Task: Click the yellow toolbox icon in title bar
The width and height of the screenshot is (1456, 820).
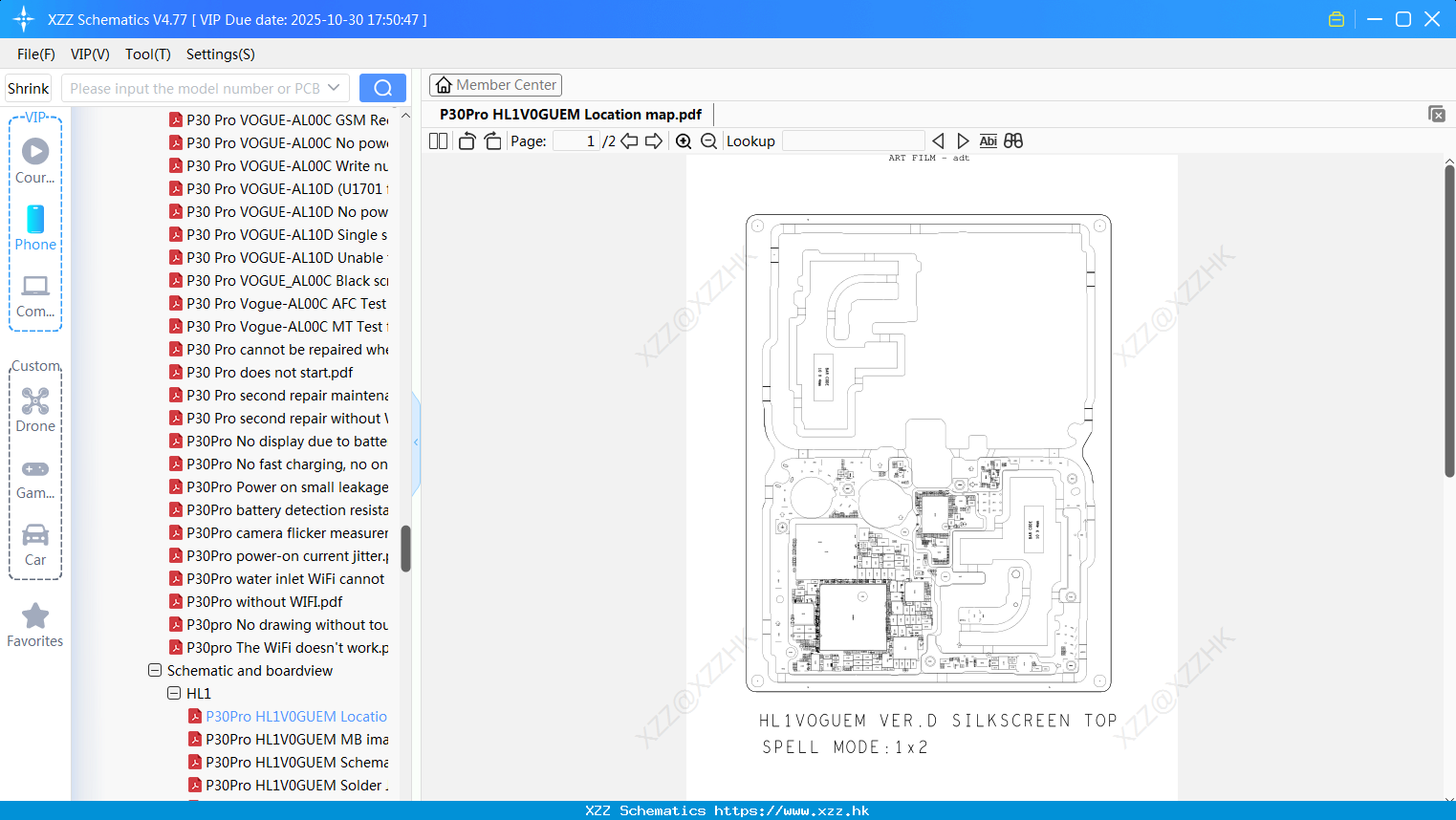Action: point(1336,19)
